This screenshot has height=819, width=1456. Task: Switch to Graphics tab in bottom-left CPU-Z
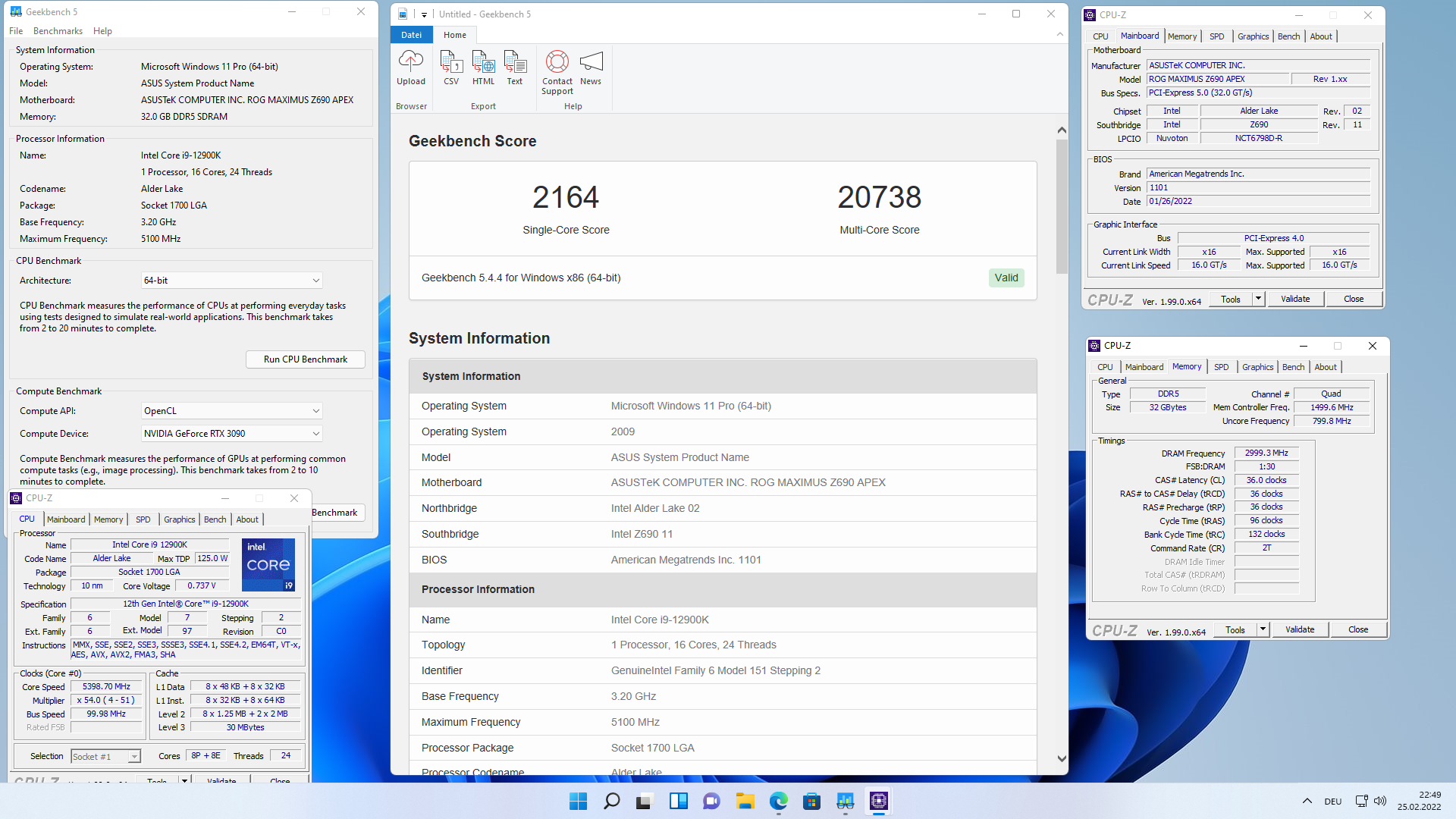coord(180,519)
